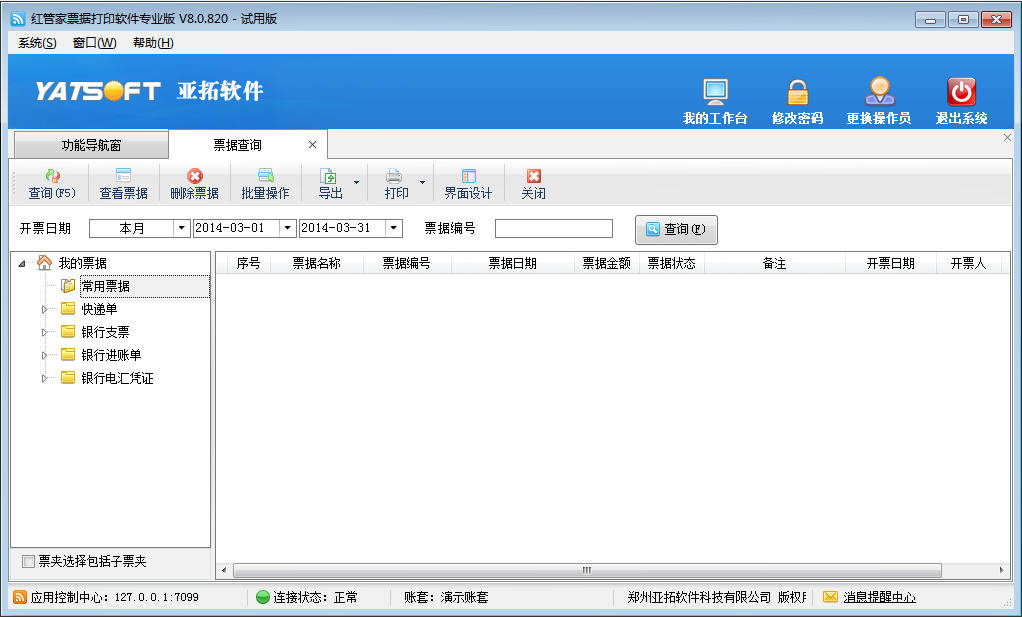Click the 退出系统 power icon
The image size is (1022, 617).
pyautogui.click(x=961, y=92)
